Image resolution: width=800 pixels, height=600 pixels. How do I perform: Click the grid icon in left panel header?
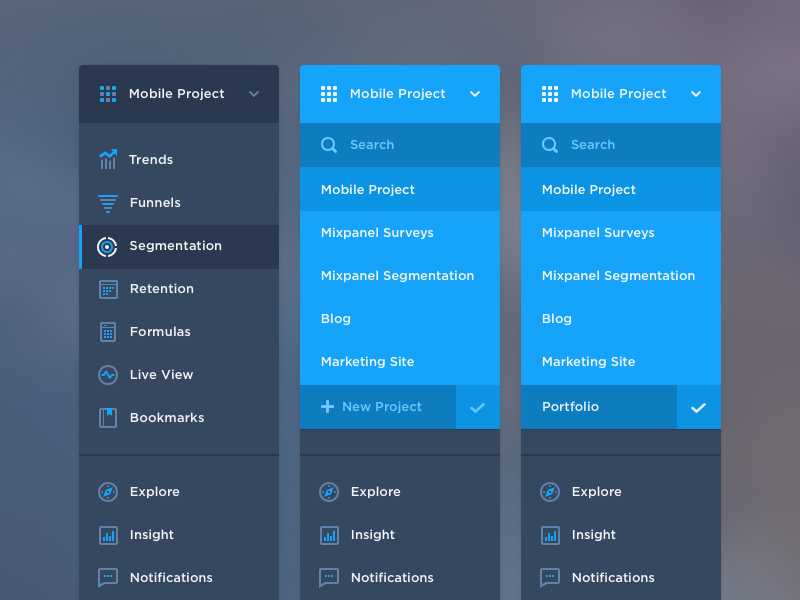point(108,94)
